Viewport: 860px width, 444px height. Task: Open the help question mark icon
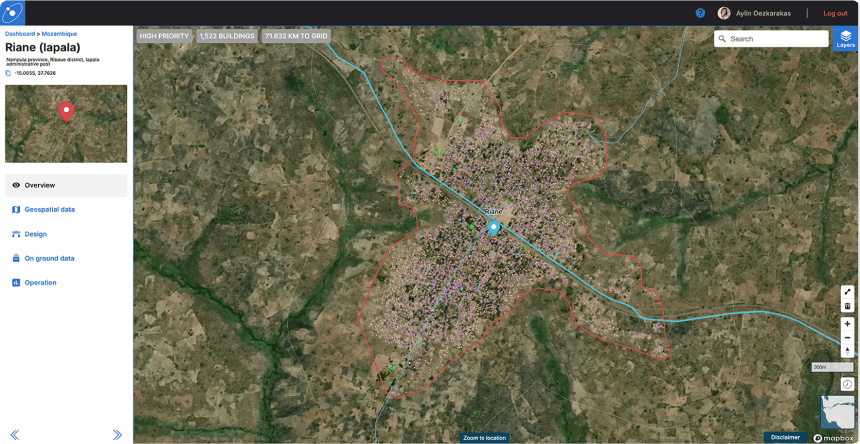700,13
